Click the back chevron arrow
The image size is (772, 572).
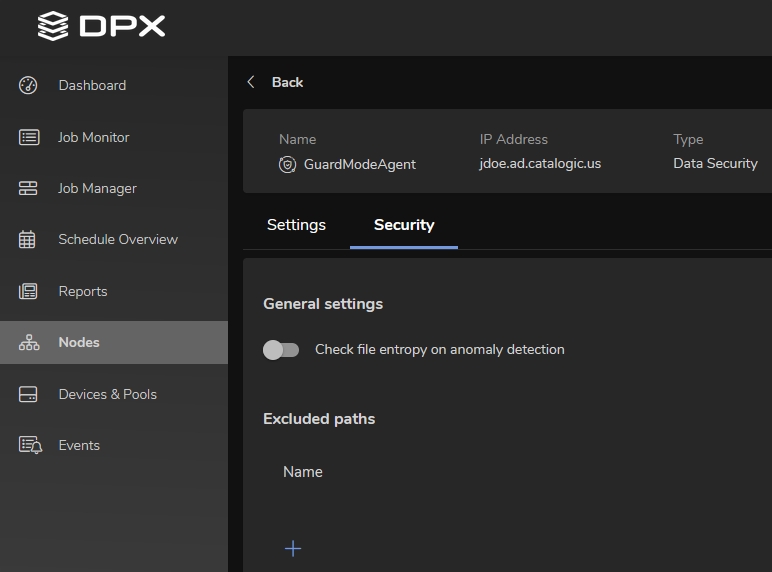click(251, 82)
